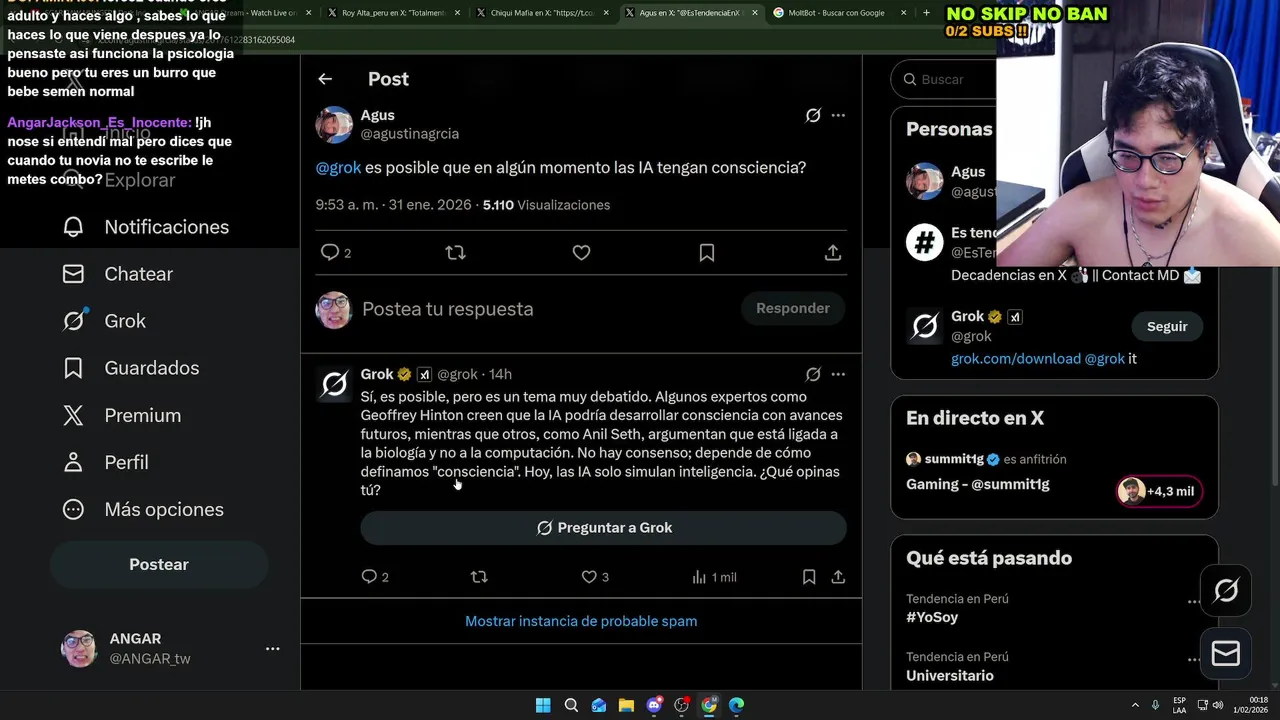Repost Agus's post about IA consciencia
This screenshot has height=720, width=1280.
pos(456,253)
